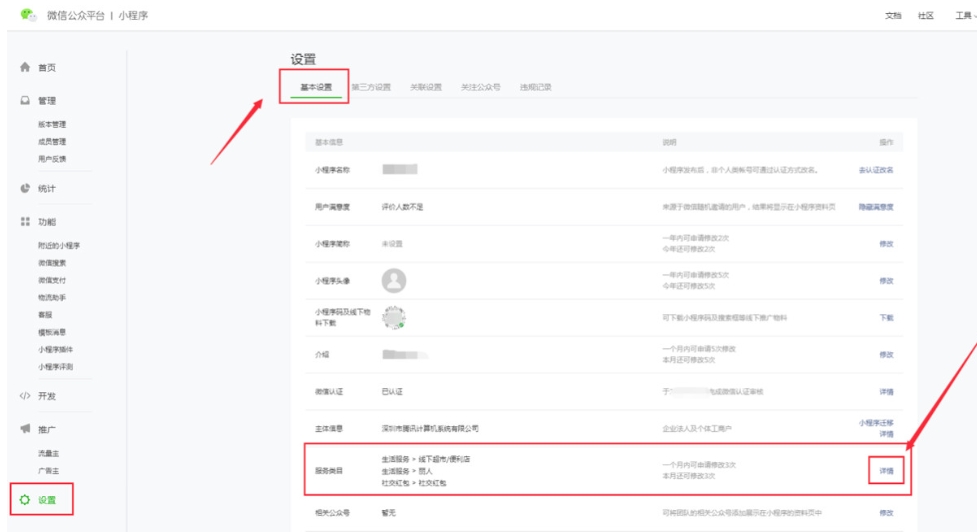
Task: Click the WeChat platform logo icon
Action: click(x=28, y=16)
